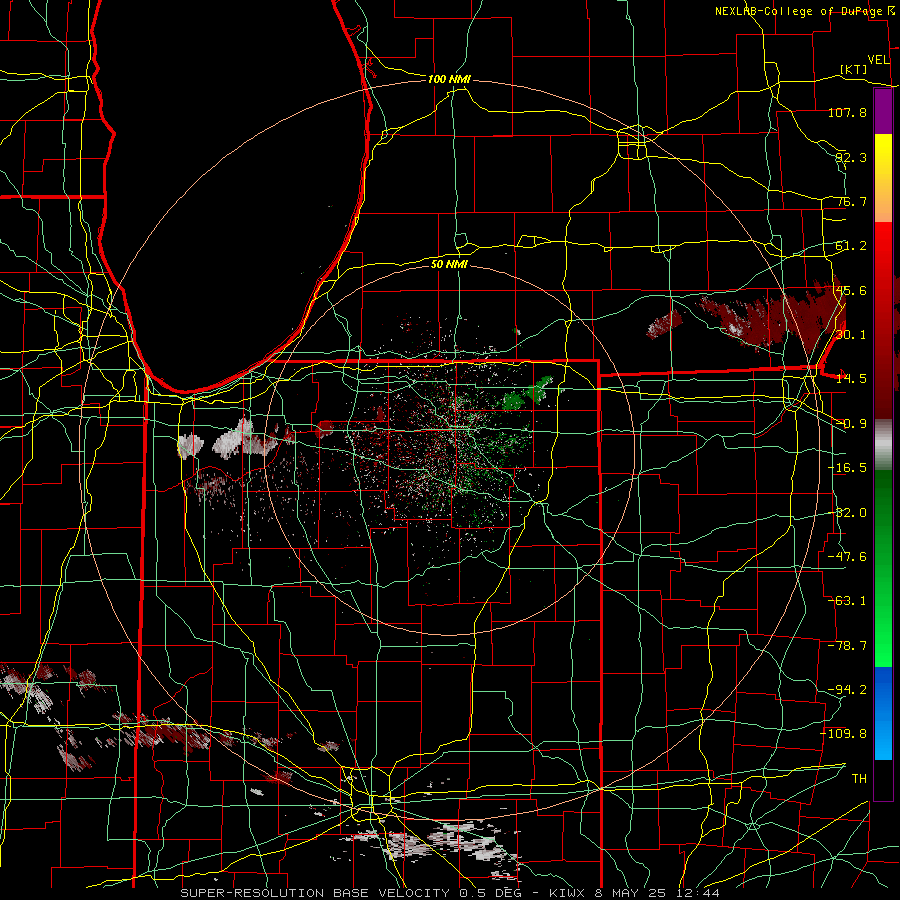Pick the blue colorbar segment
Image resolution: width=900 pixels, height=900 pixels.
883,713
